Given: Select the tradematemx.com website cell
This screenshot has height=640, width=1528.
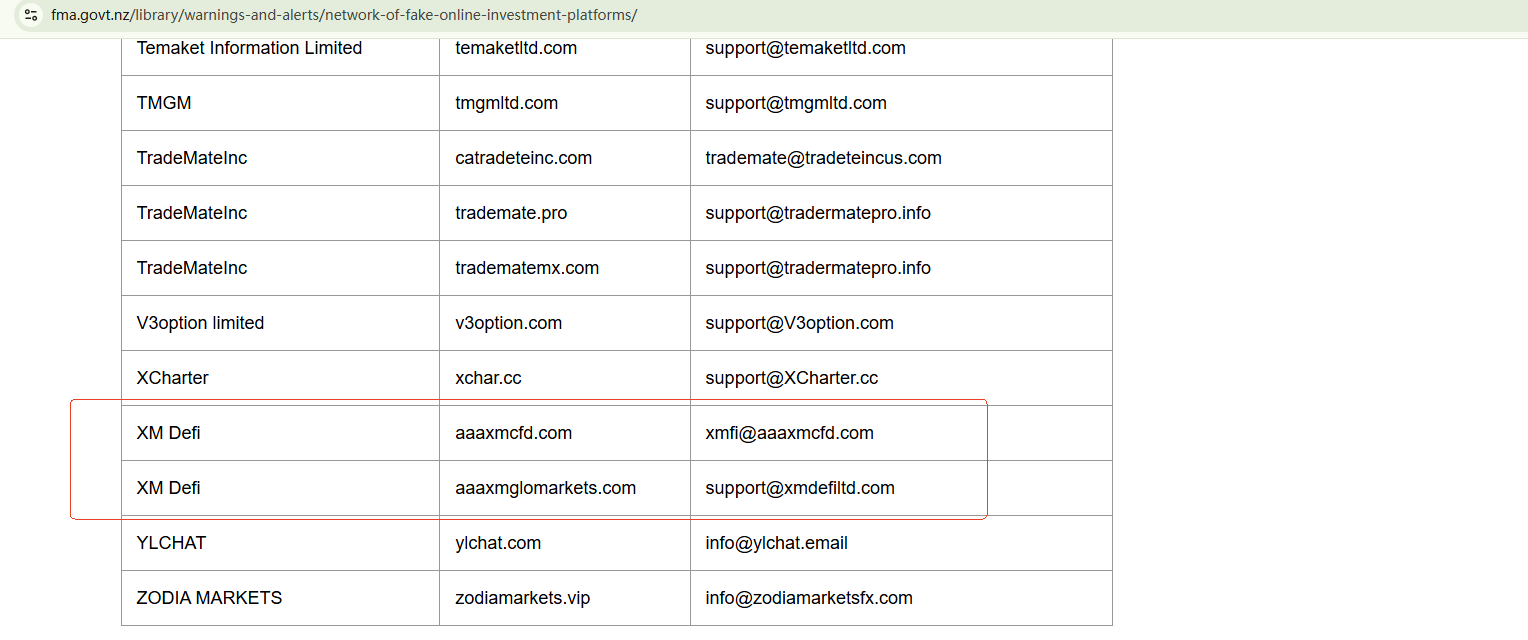Looking at the screenshot, I should (x=565, y=268).
